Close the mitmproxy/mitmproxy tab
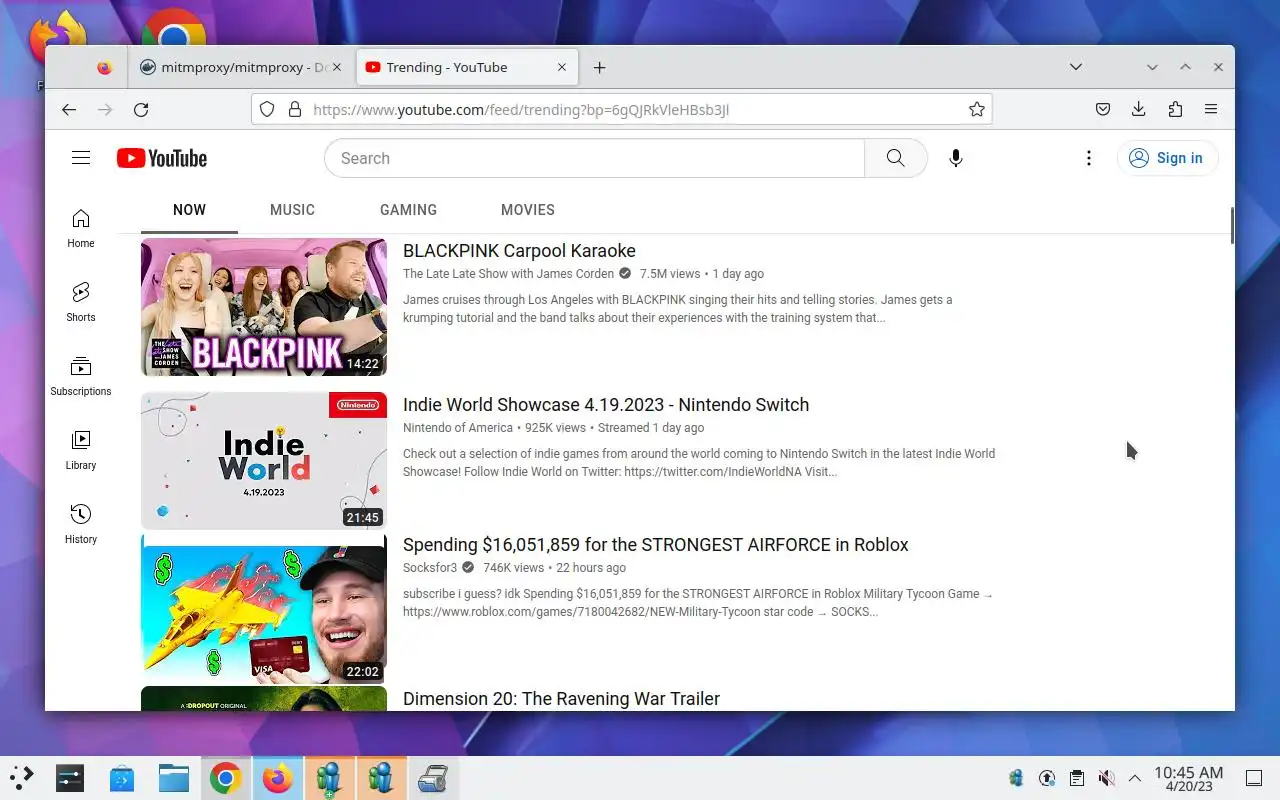This screenshot has width=1280, height=800. [337, 67]
